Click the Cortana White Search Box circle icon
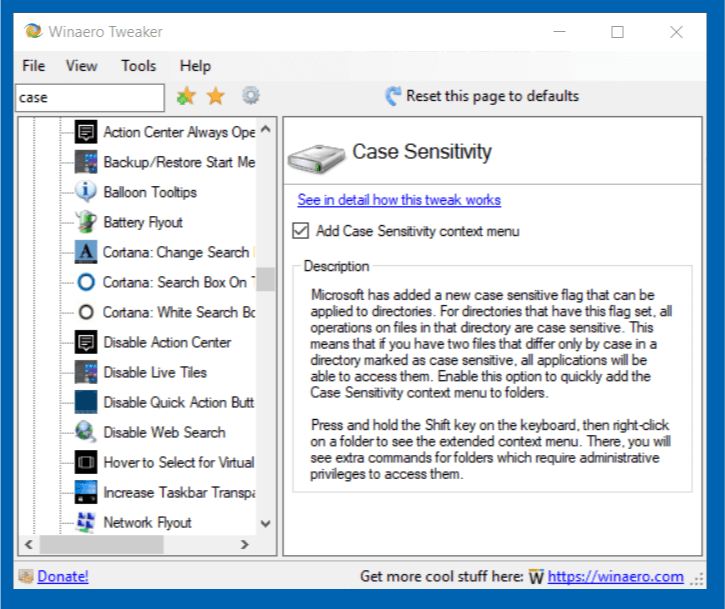Image resolution: width=725 pixels, height=609 pixels. (86, 312)
